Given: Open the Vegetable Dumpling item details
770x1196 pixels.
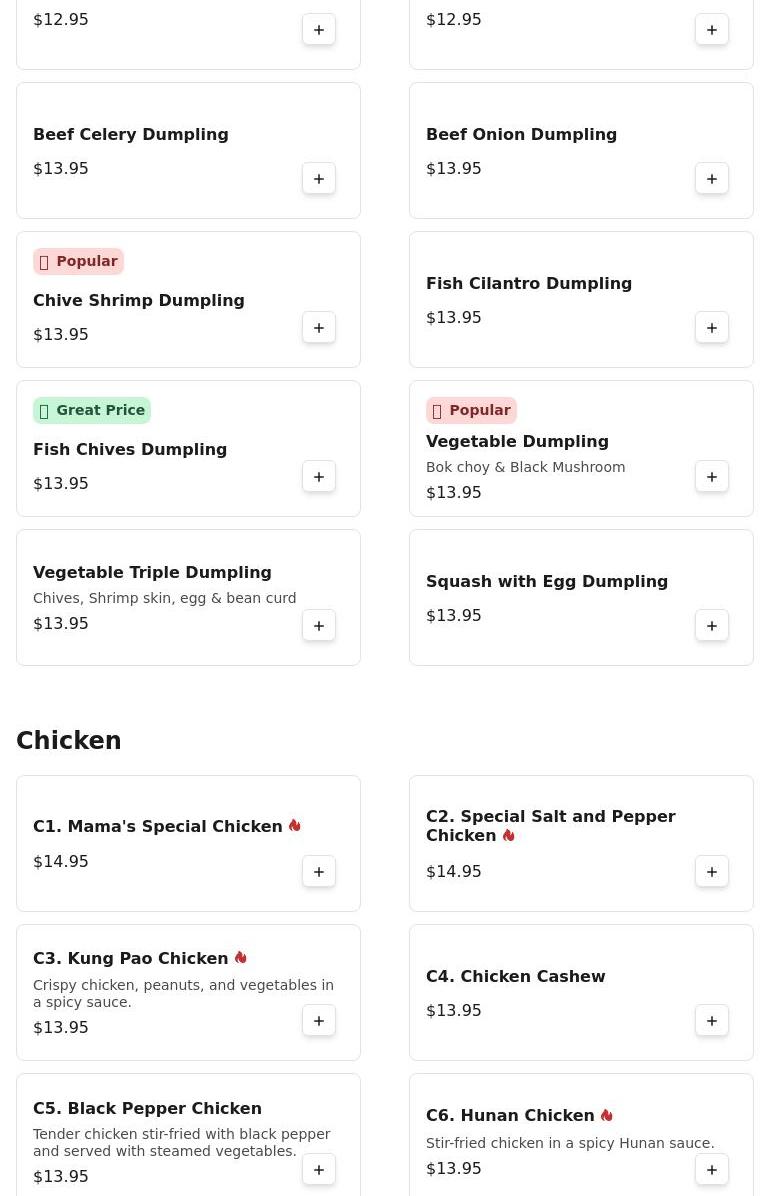Looking at the screenshot, I should pos(517,442).
